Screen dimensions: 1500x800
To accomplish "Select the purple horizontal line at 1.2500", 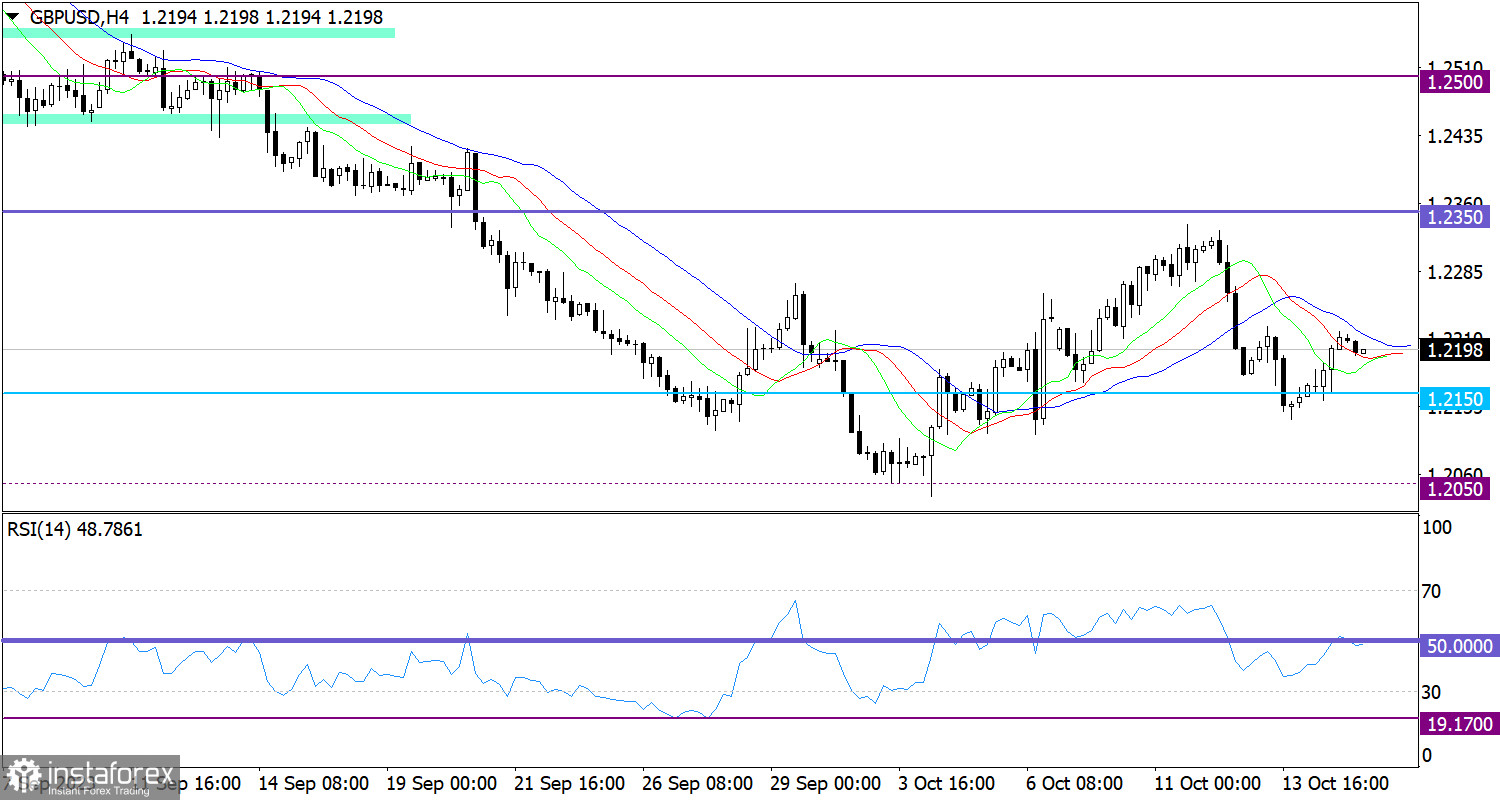I will tap(710, 76).
